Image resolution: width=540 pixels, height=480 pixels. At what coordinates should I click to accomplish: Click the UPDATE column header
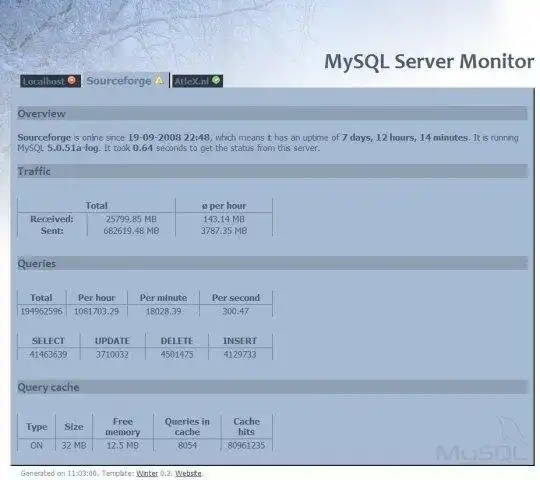coord(112,341)
